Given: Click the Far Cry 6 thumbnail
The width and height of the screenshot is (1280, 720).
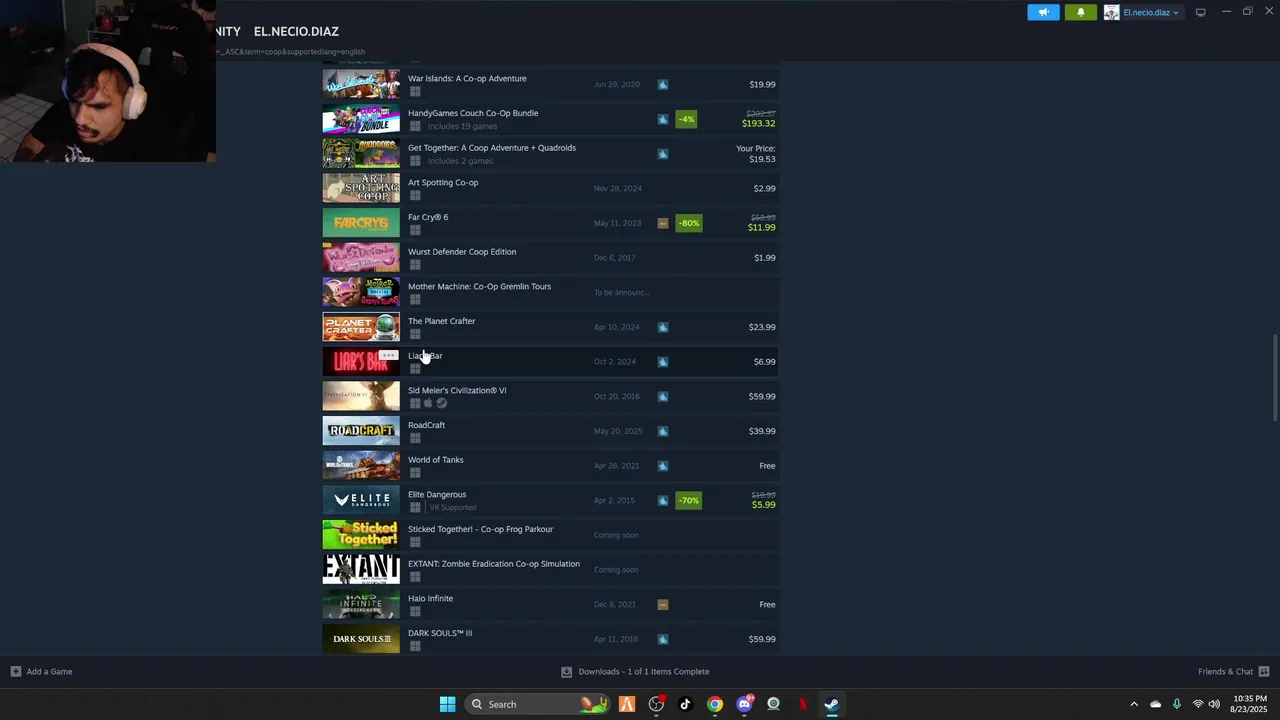Looking at the screenshot, I should [x=361, y=223].
